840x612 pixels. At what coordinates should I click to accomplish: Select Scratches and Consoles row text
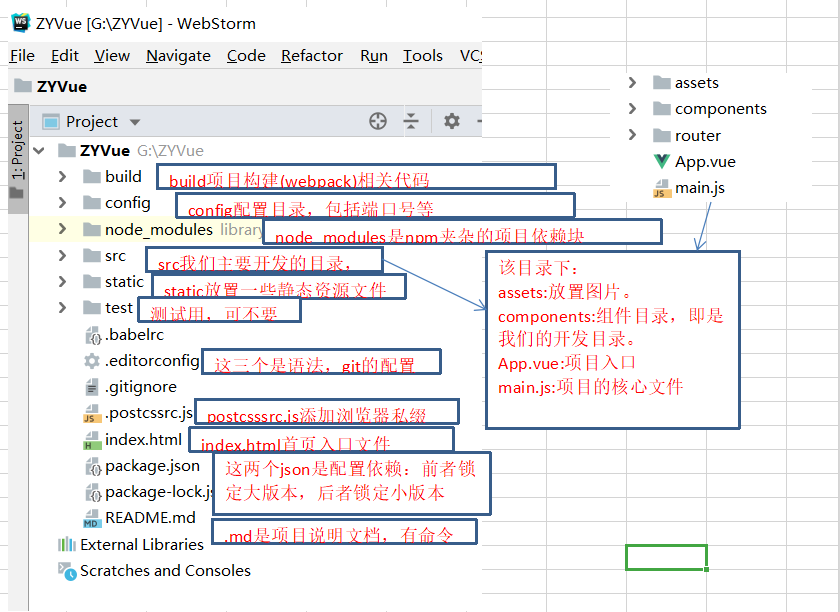165,571
